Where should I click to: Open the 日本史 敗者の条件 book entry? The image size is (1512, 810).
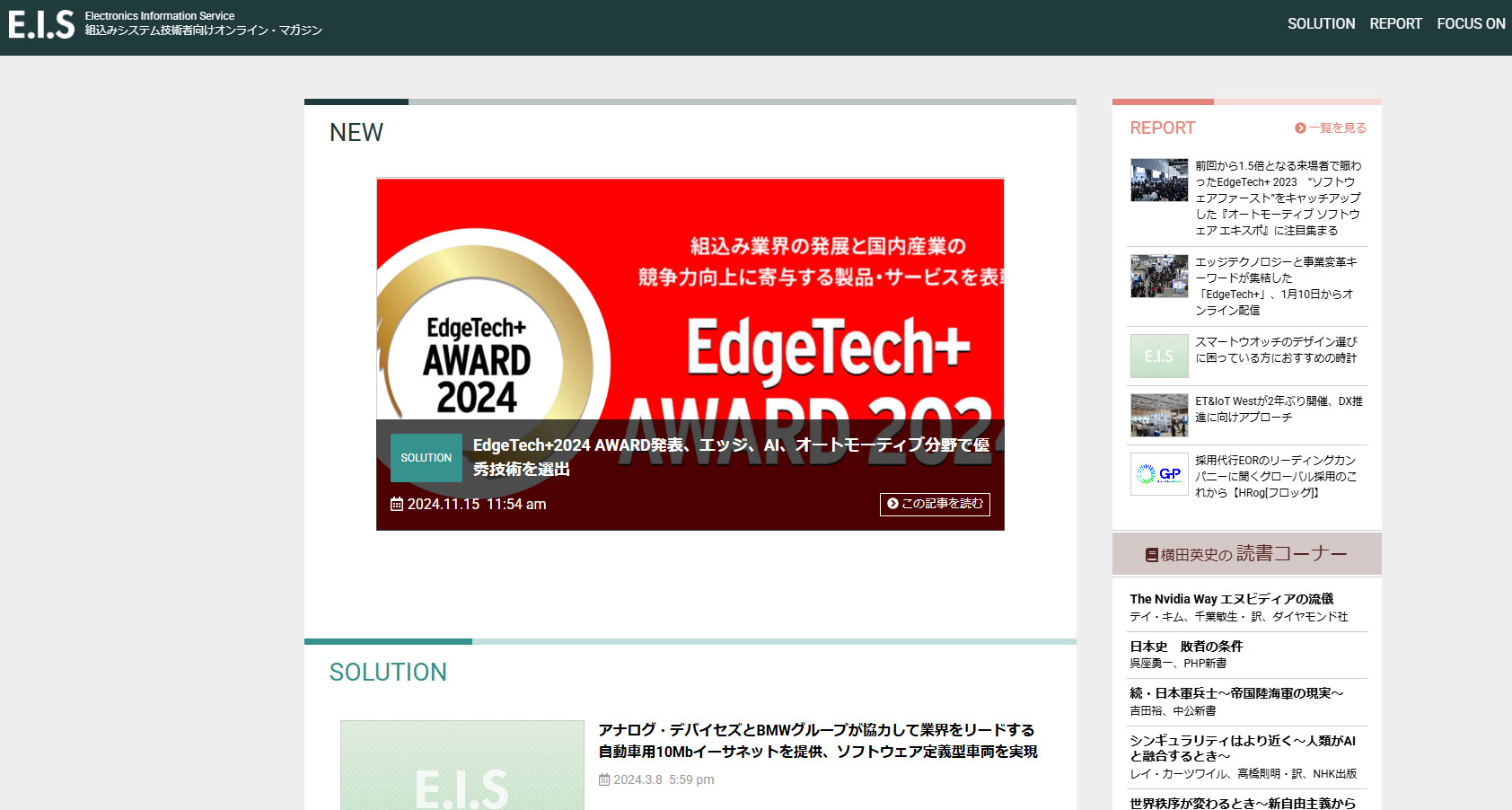(1184, 646)
